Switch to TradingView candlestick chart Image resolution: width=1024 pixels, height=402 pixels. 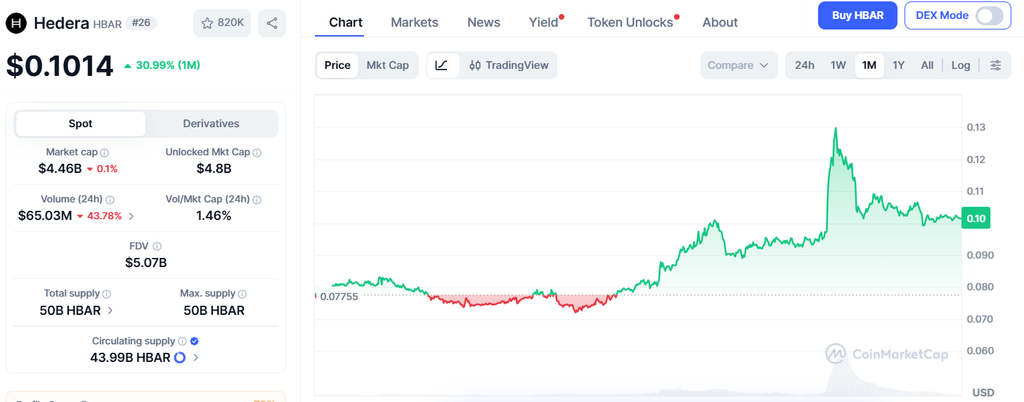(x=509, y=65)
